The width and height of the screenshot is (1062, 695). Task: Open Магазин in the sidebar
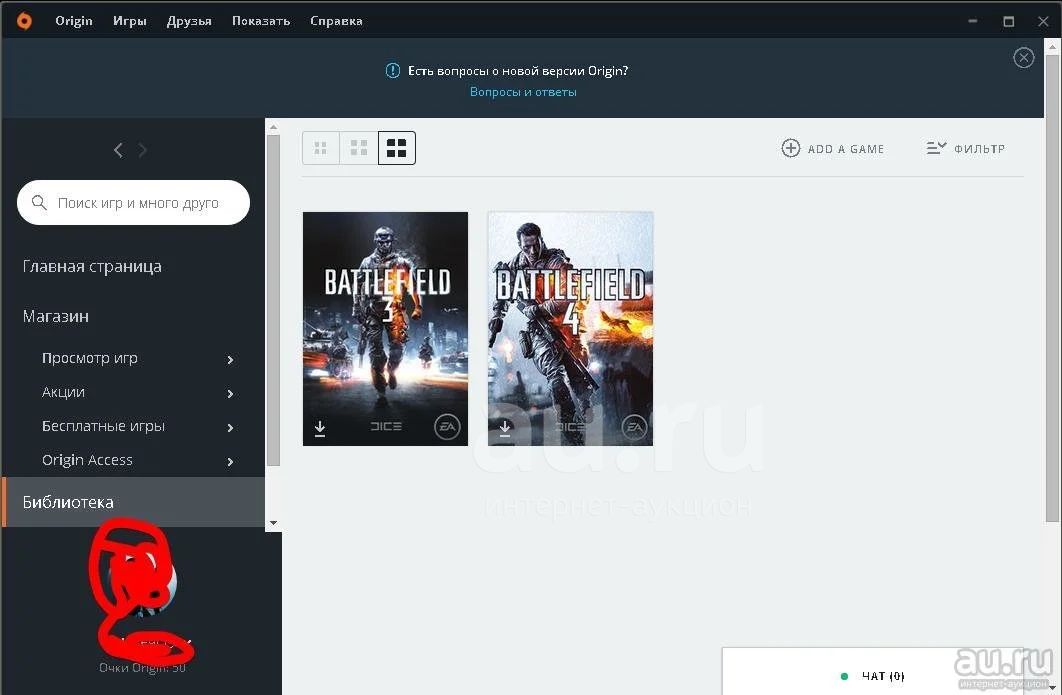56,316
